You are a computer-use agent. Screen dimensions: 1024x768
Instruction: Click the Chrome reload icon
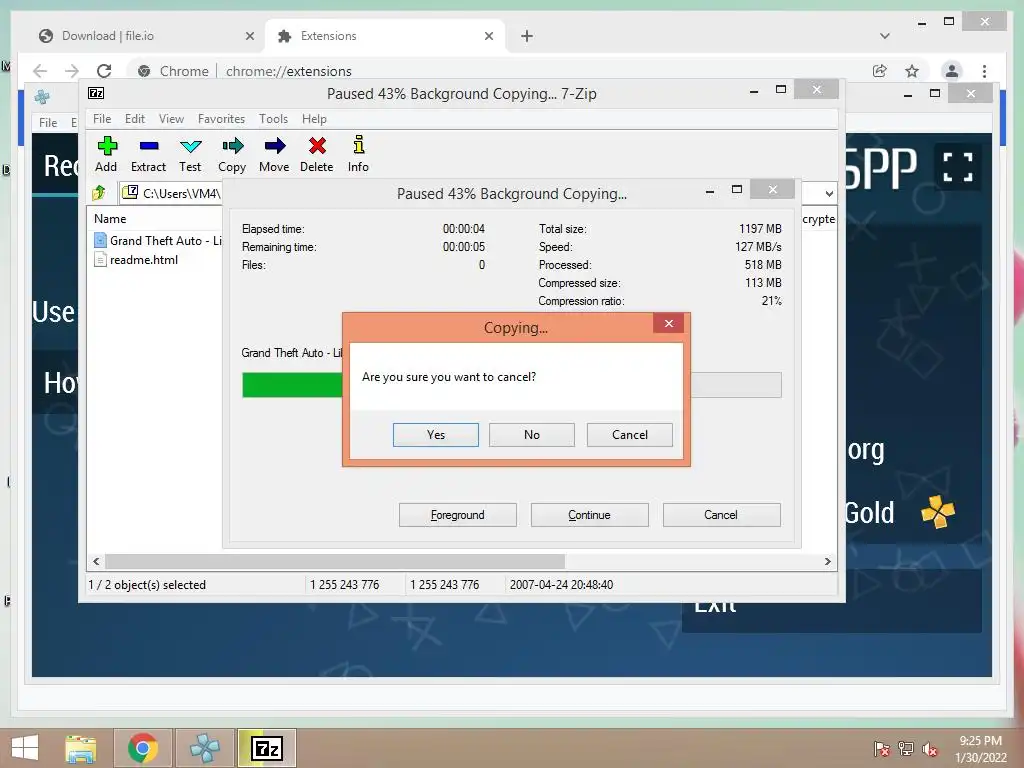pyautogui.click(x=104, y=71)
